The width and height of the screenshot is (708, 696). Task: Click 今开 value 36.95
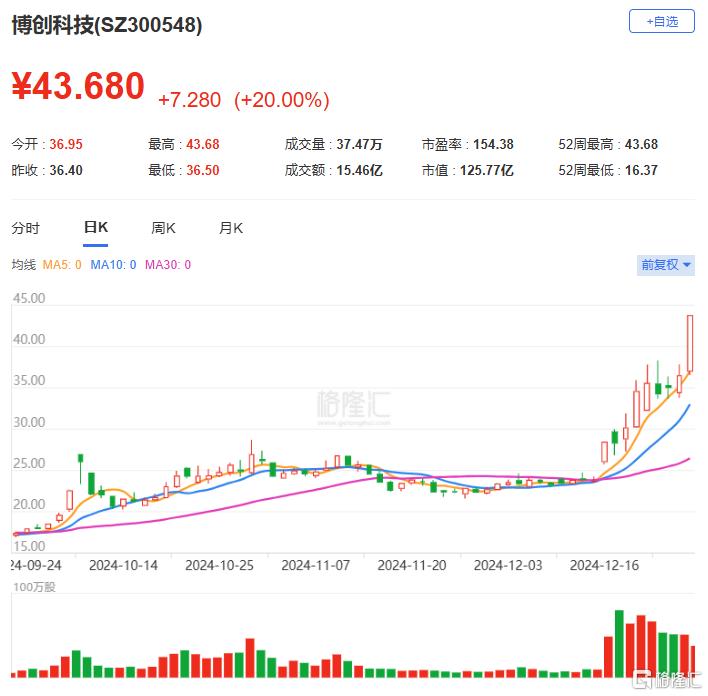66,145
